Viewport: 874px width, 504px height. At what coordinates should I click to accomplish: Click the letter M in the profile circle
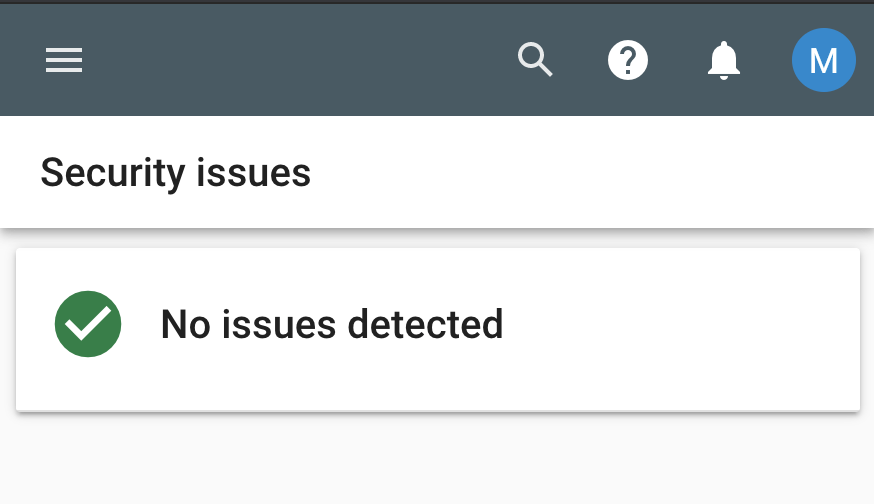pos(823,62)
